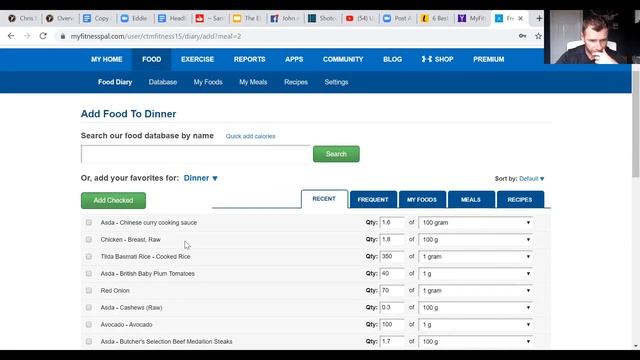Open unit dropdown for Chicken Breast
640x360 pixels.
pos(476,240)
